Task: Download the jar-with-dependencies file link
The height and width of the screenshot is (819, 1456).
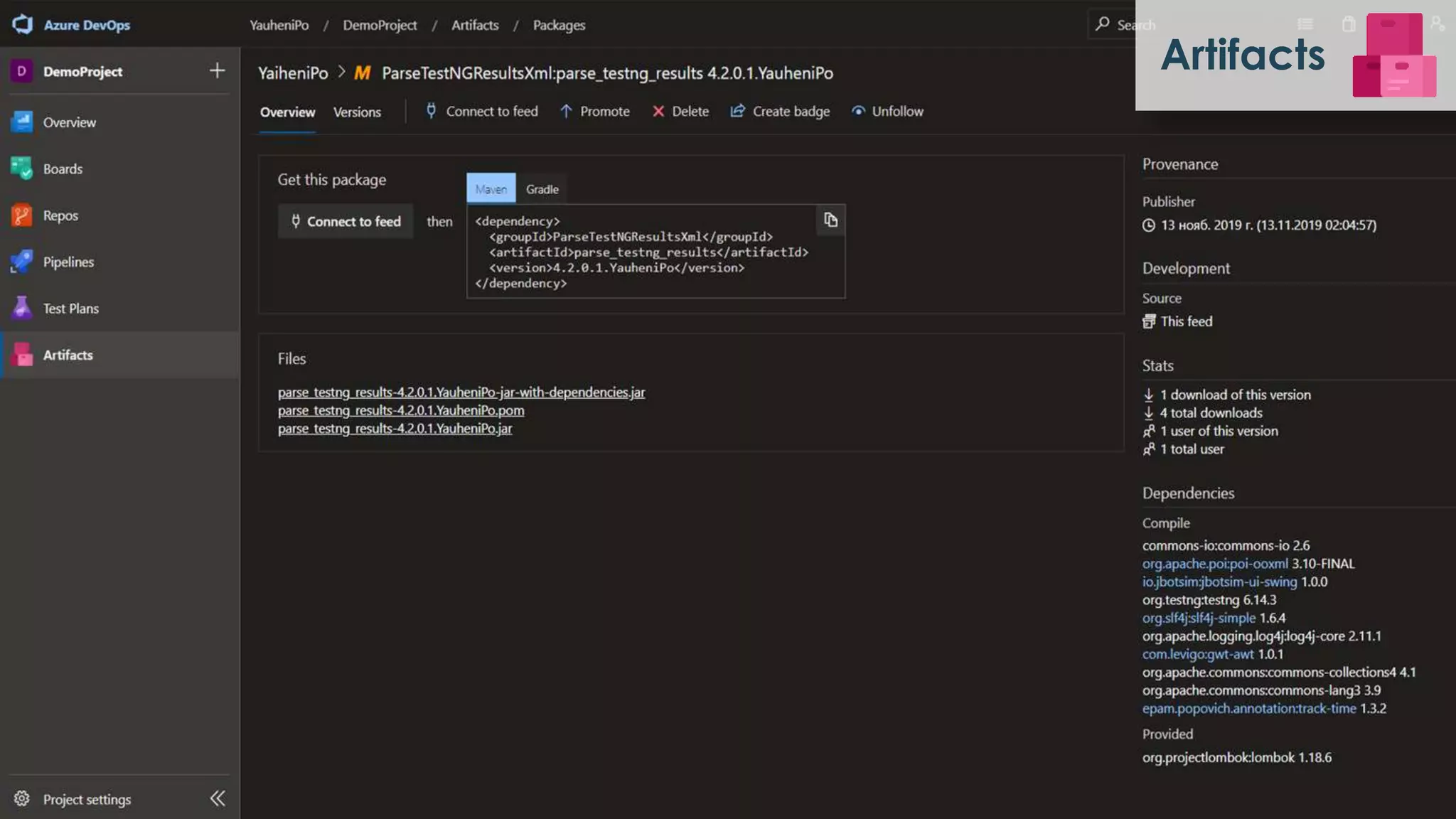Action: [461, 392]
